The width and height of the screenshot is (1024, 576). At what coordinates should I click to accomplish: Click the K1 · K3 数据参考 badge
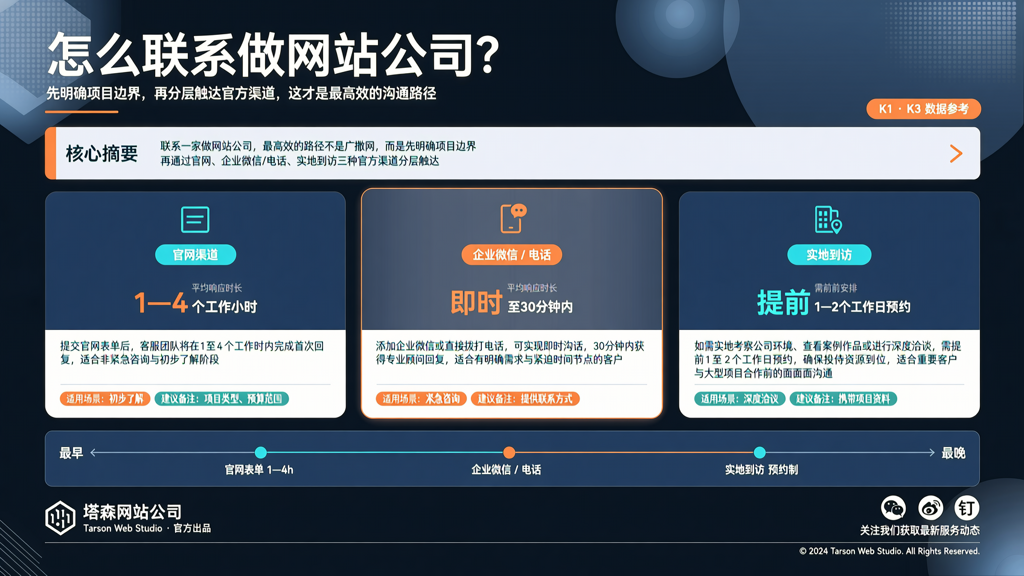[x=923, y=109]
